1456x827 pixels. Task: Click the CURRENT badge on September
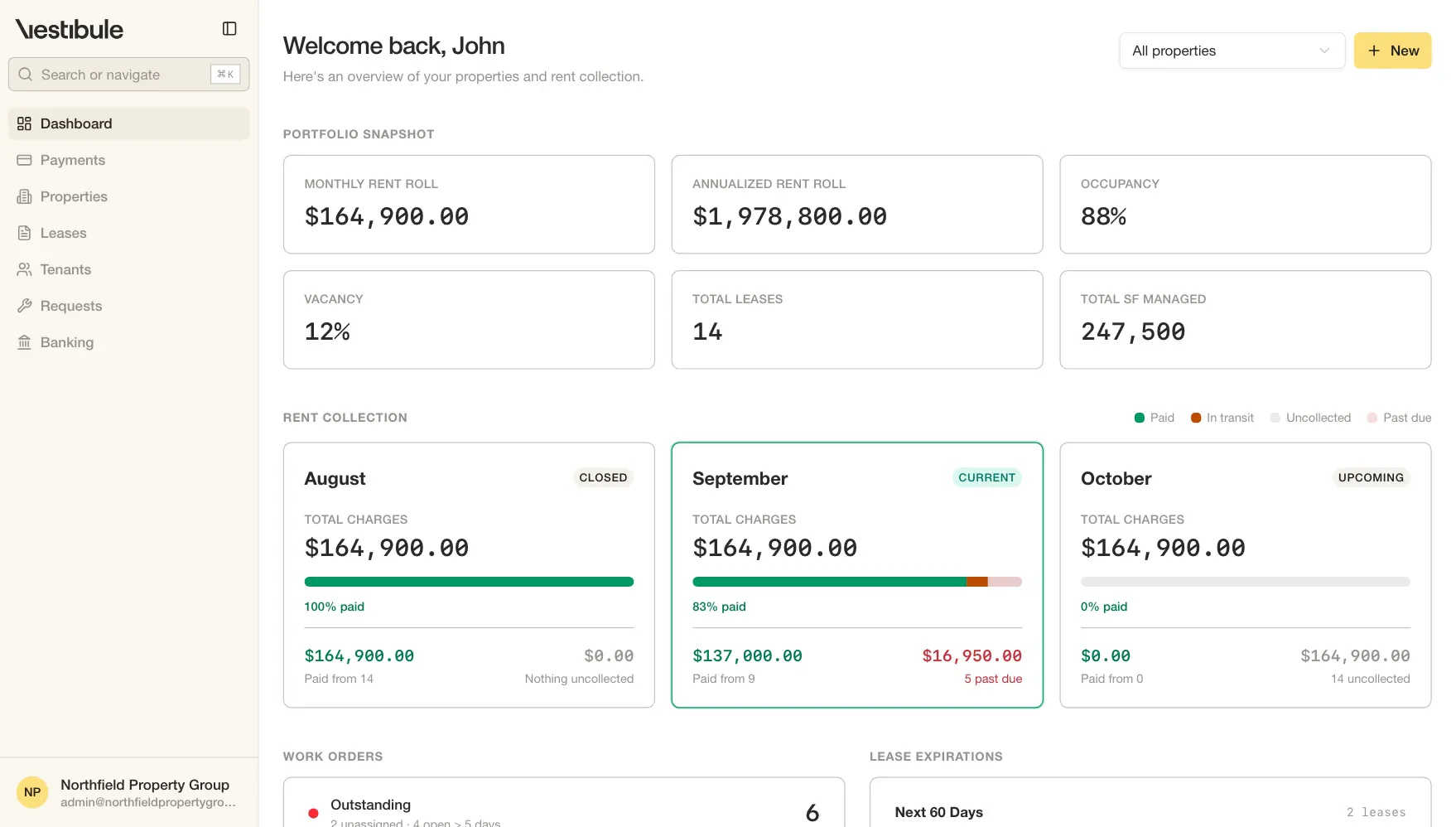986,477
